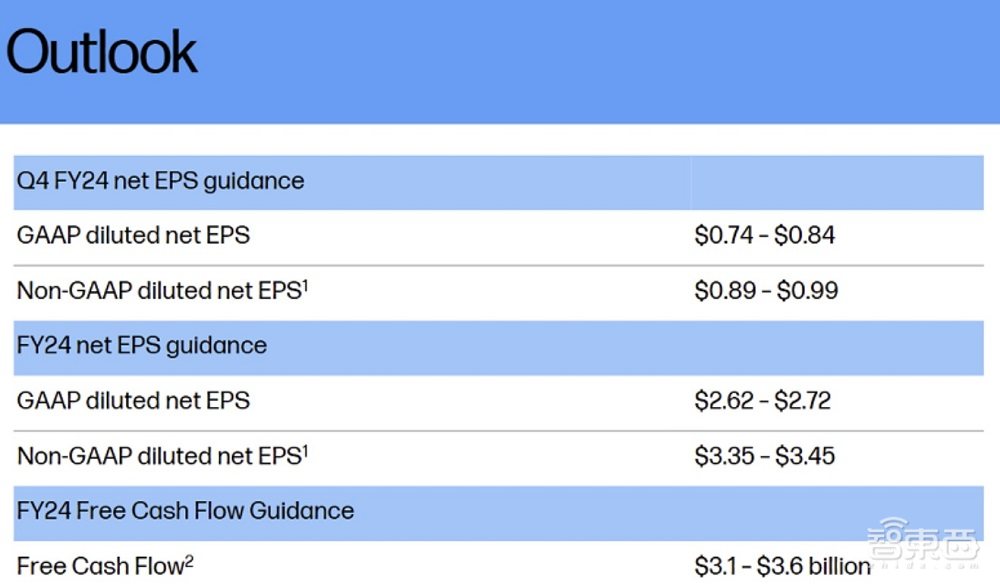Select the $3.35 - $3.45 value
The image size is (1000, 588).
pos(765,456)
